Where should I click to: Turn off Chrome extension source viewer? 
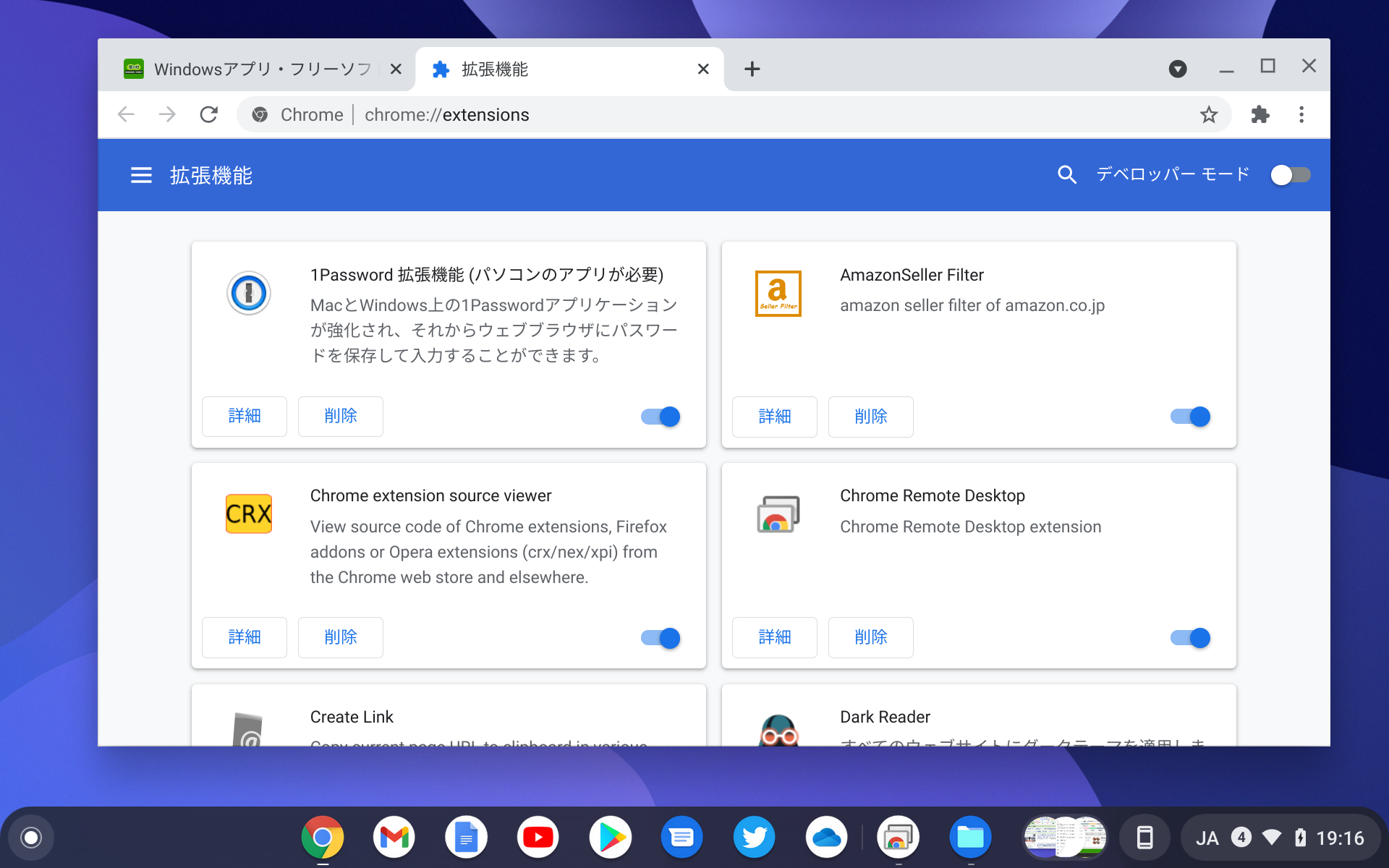click(659, 638)
